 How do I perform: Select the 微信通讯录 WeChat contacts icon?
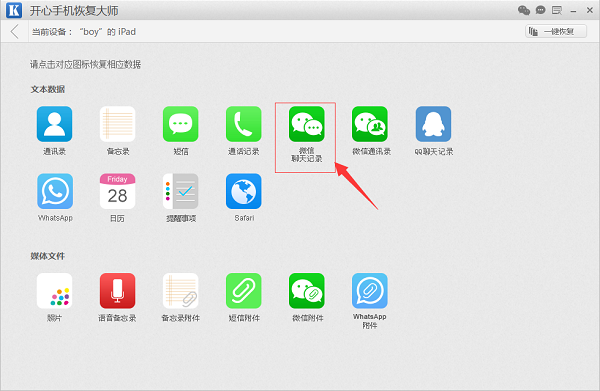[x=370, y=124]
